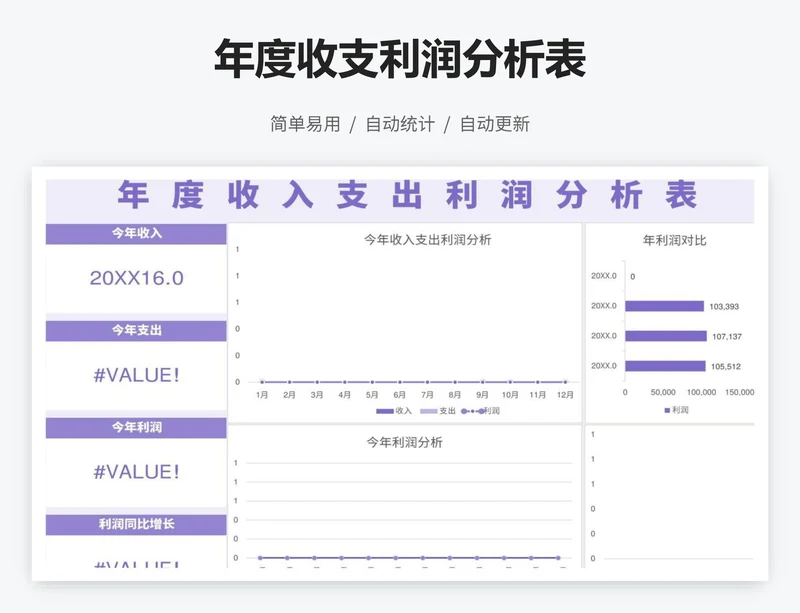This screenshot has height=613, width=800.
Task: Click the 20XX16.0 income value
Action: pyautogui.click(x=136, y=278)
